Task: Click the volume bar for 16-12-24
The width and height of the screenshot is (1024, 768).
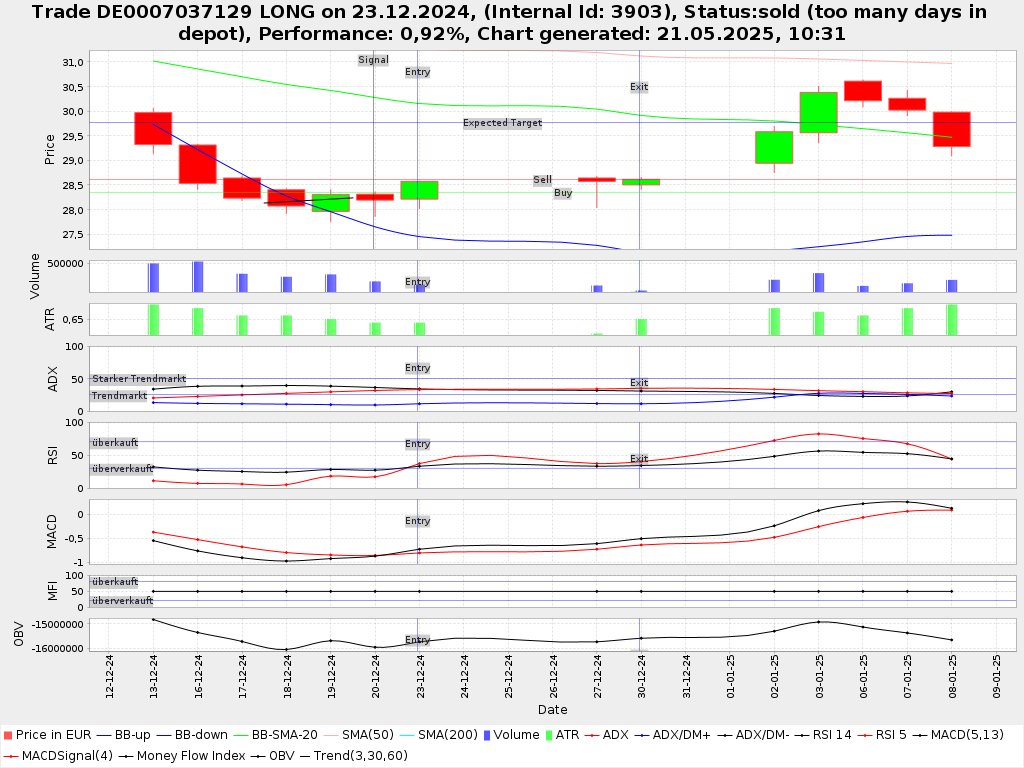Action: [198, 277]
